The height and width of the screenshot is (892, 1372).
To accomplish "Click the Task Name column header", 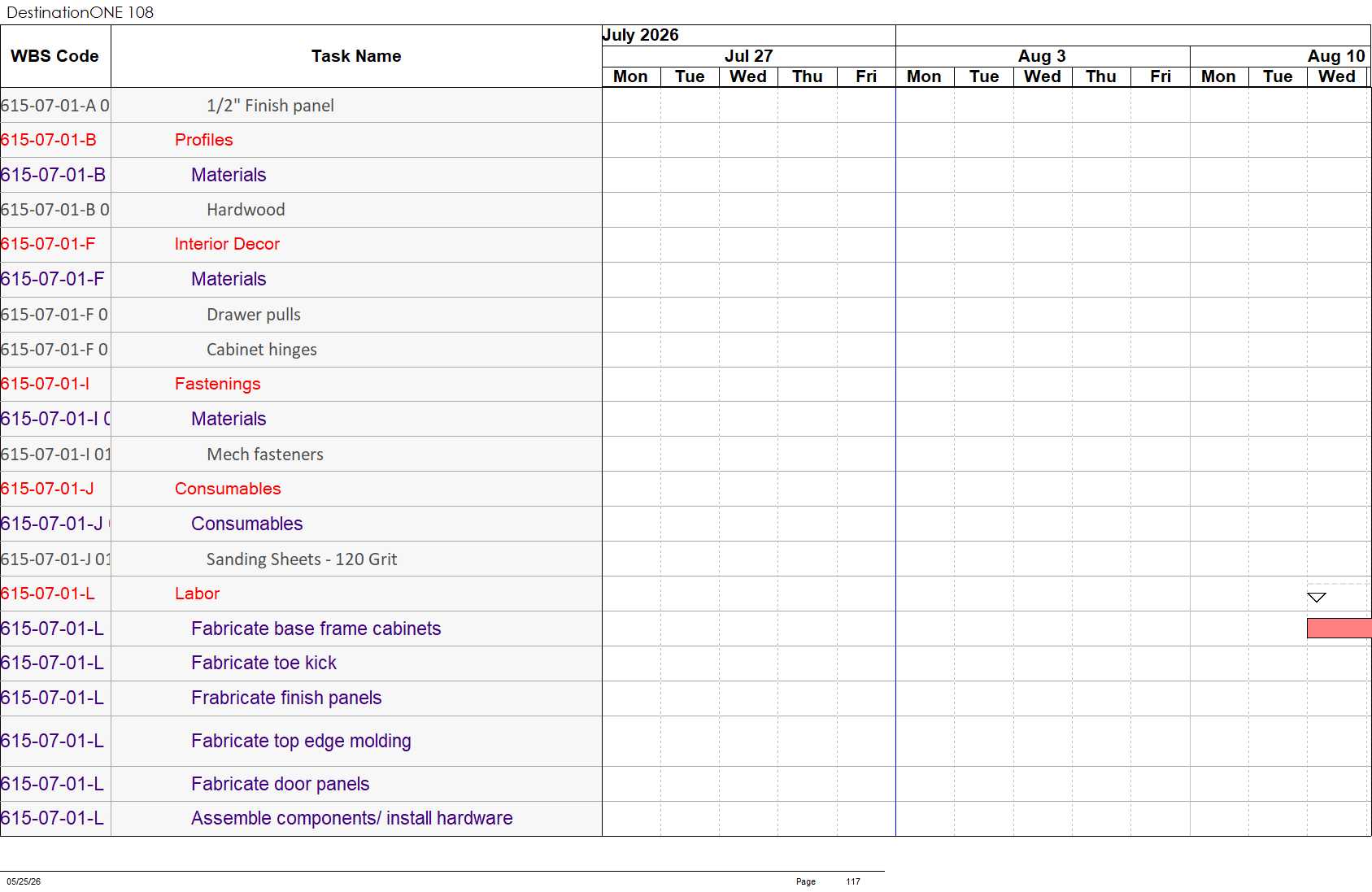I will tap(356, 56).
